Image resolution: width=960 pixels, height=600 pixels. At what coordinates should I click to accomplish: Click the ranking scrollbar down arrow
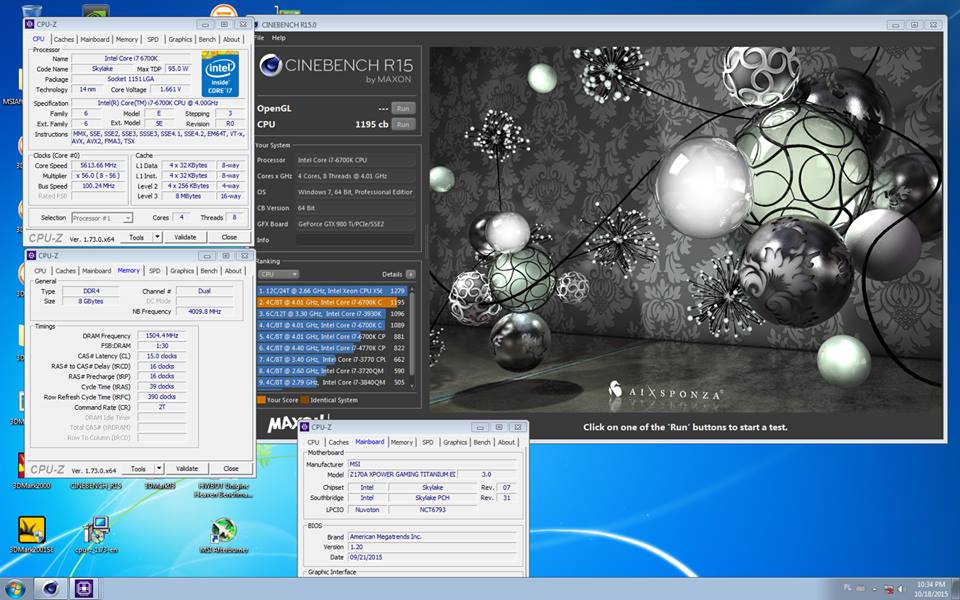pyautogui.click(x=412, y=385)
